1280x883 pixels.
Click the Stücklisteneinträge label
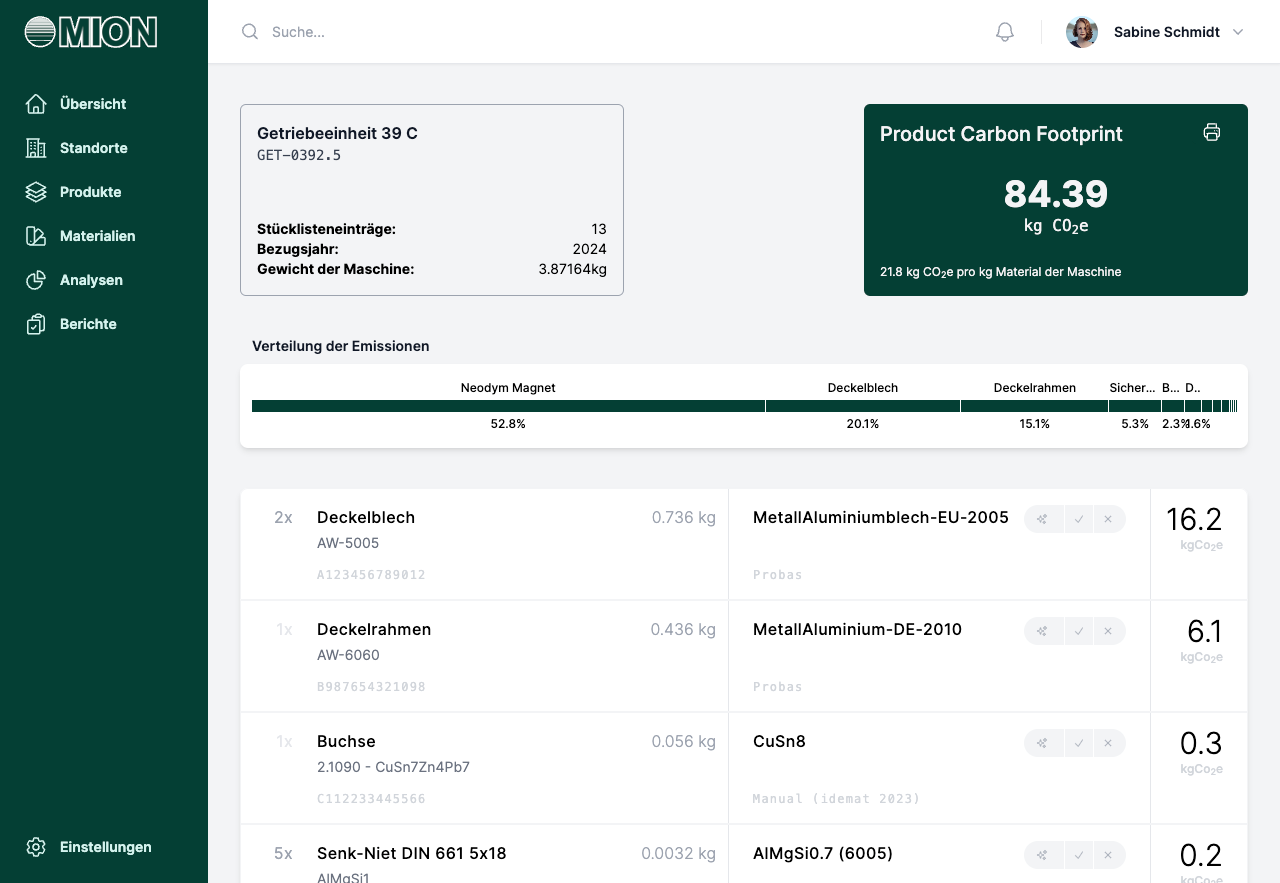point(326,229)
